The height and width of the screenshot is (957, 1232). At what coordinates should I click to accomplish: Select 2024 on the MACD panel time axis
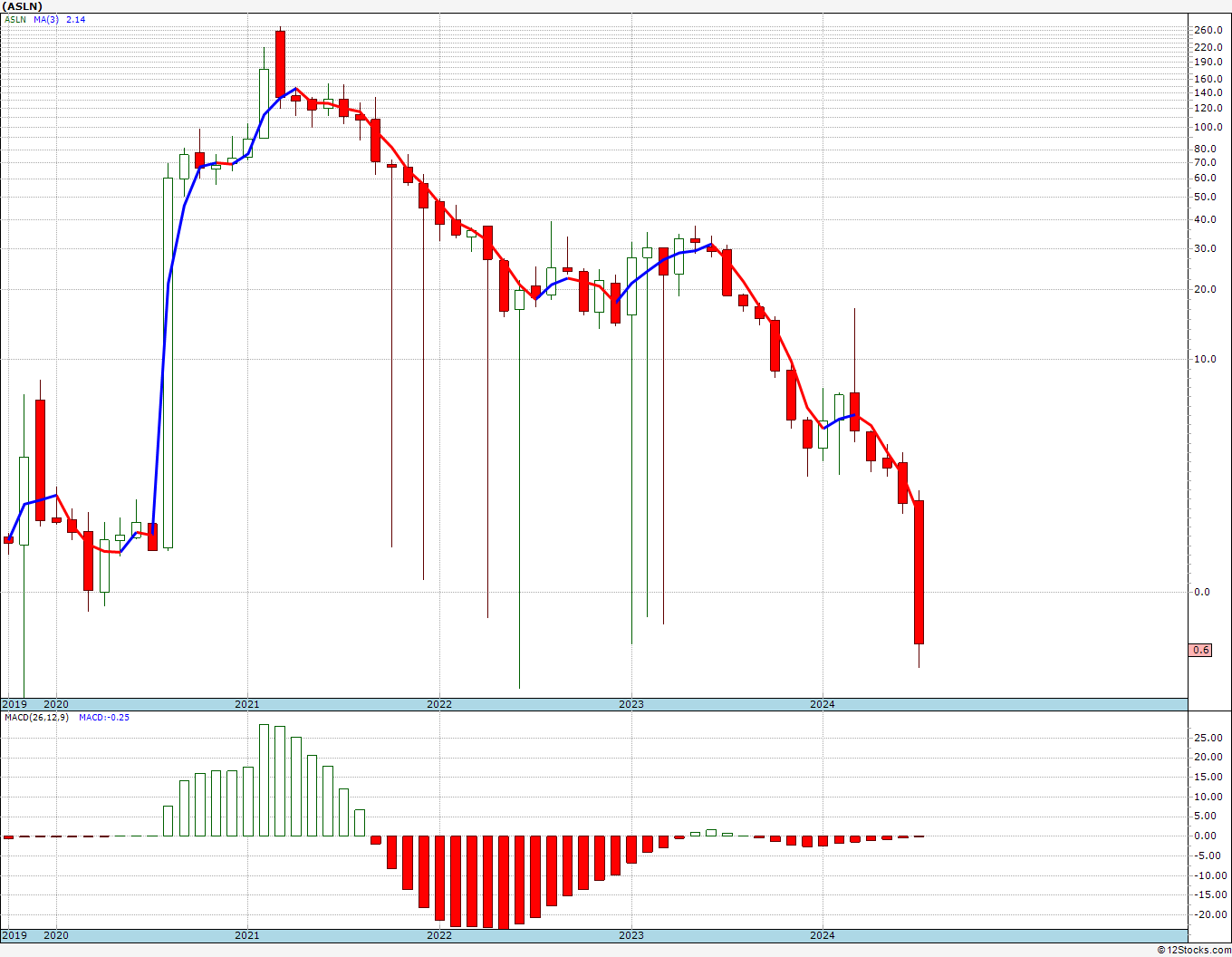pos(823,935)
